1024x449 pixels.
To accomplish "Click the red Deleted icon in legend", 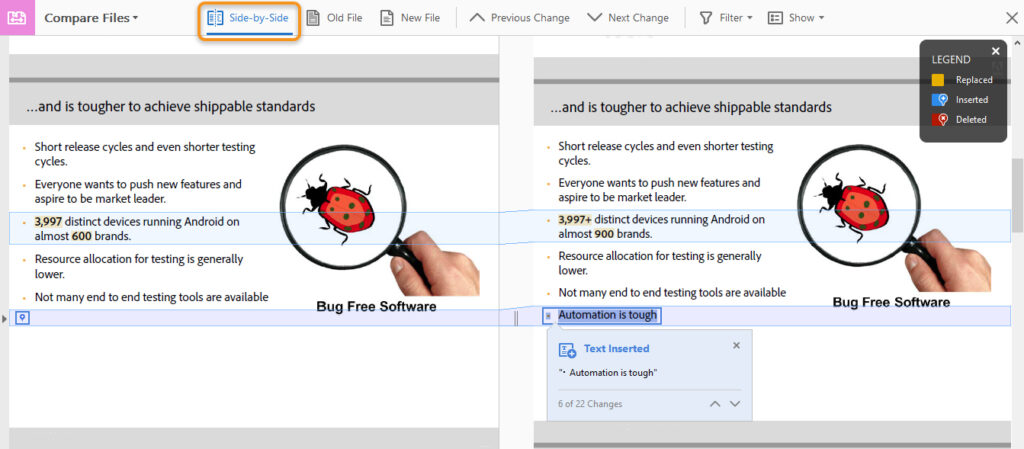I will point(938,120).
